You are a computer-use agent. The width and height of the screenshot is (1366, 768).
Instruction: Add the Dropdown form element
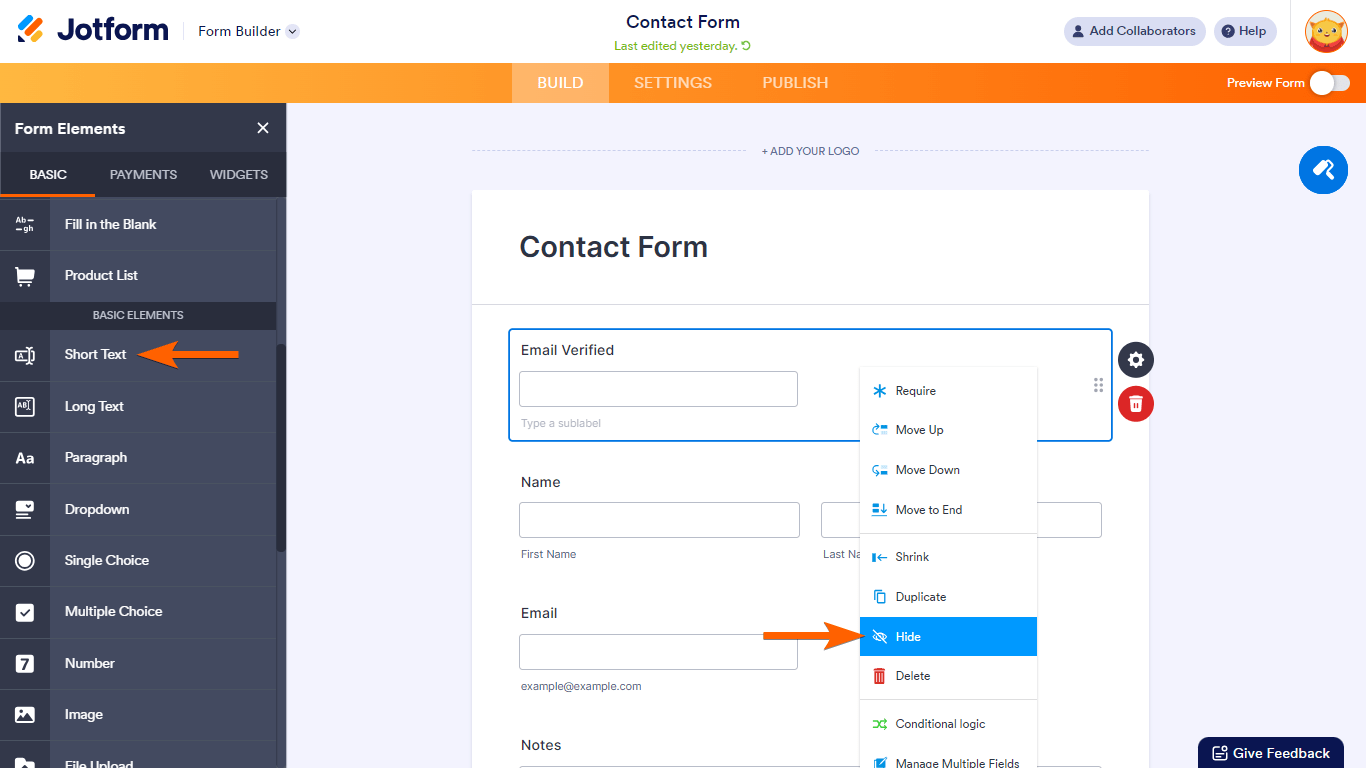point(97,510)
